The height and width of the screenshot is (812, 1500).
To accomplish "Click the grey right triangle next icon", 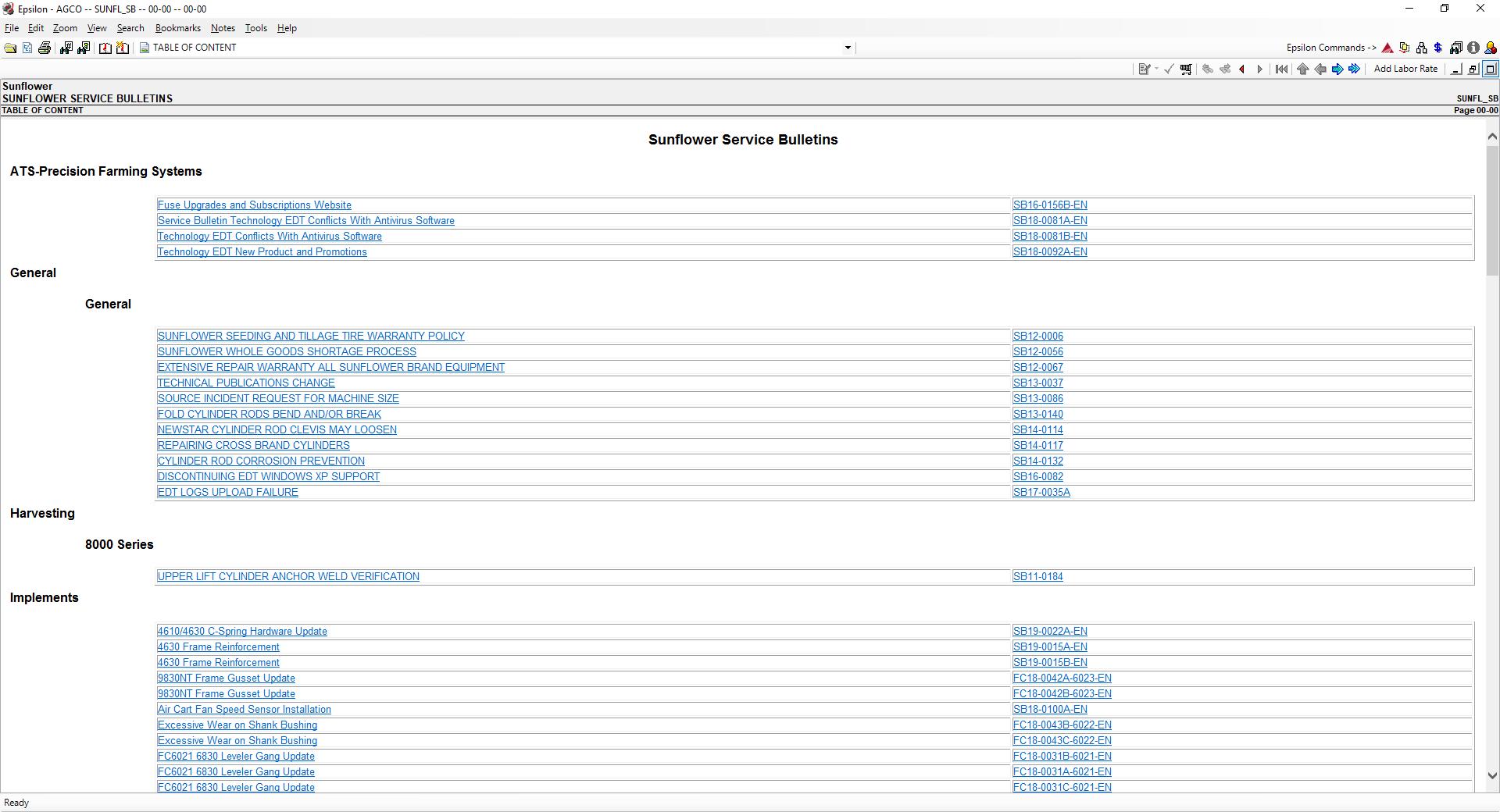I will point(1259,69).
